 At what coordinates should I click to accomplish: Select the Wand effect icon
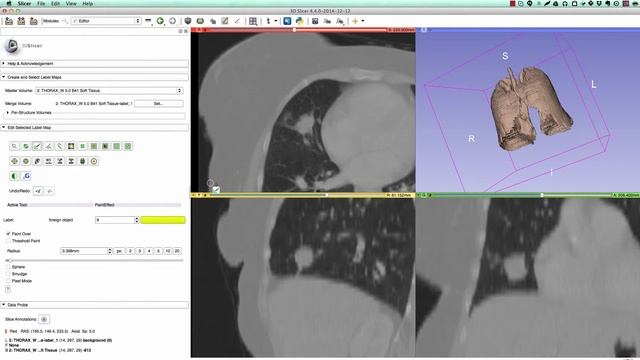tap(60, 146)
